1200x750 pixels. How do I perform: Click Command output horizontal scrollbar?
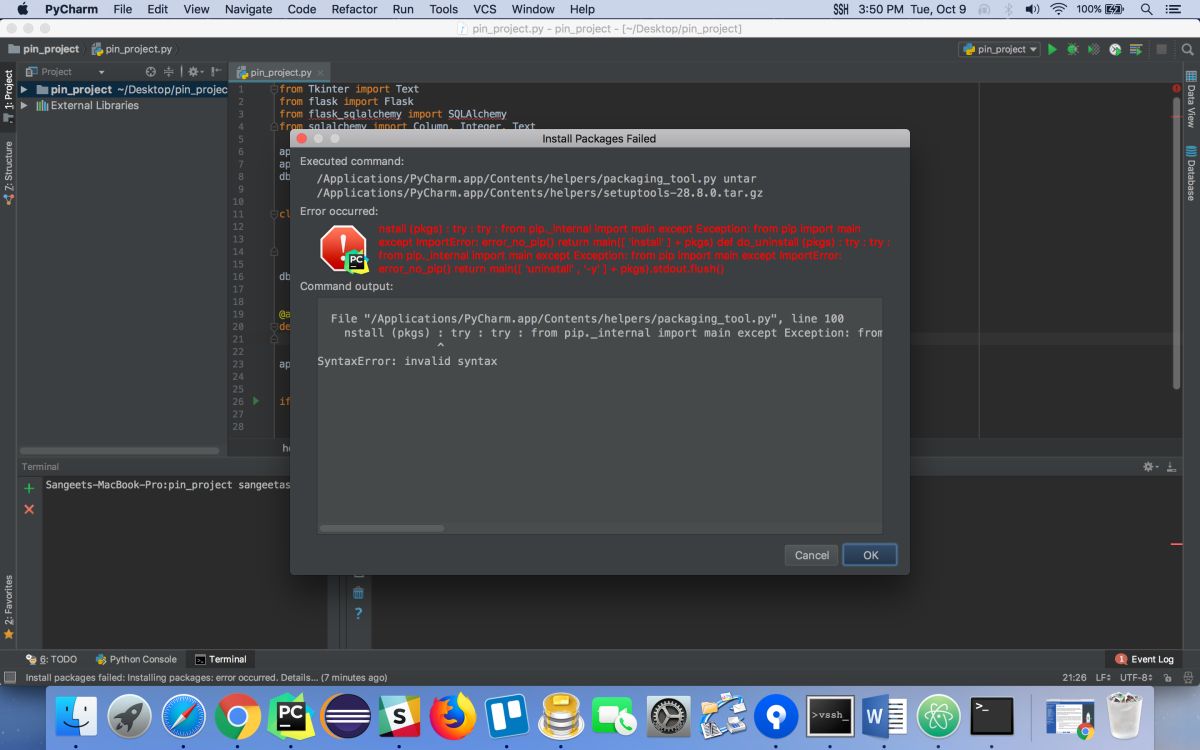tap(382, 528)
